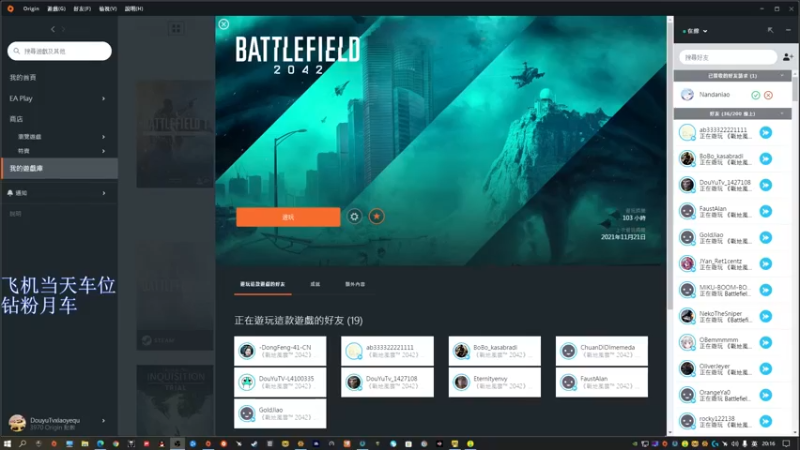Open the DouyuTvxiaoyequ profile menu chevron
This screenshot has width=800, height=450.
pos(104,421)
